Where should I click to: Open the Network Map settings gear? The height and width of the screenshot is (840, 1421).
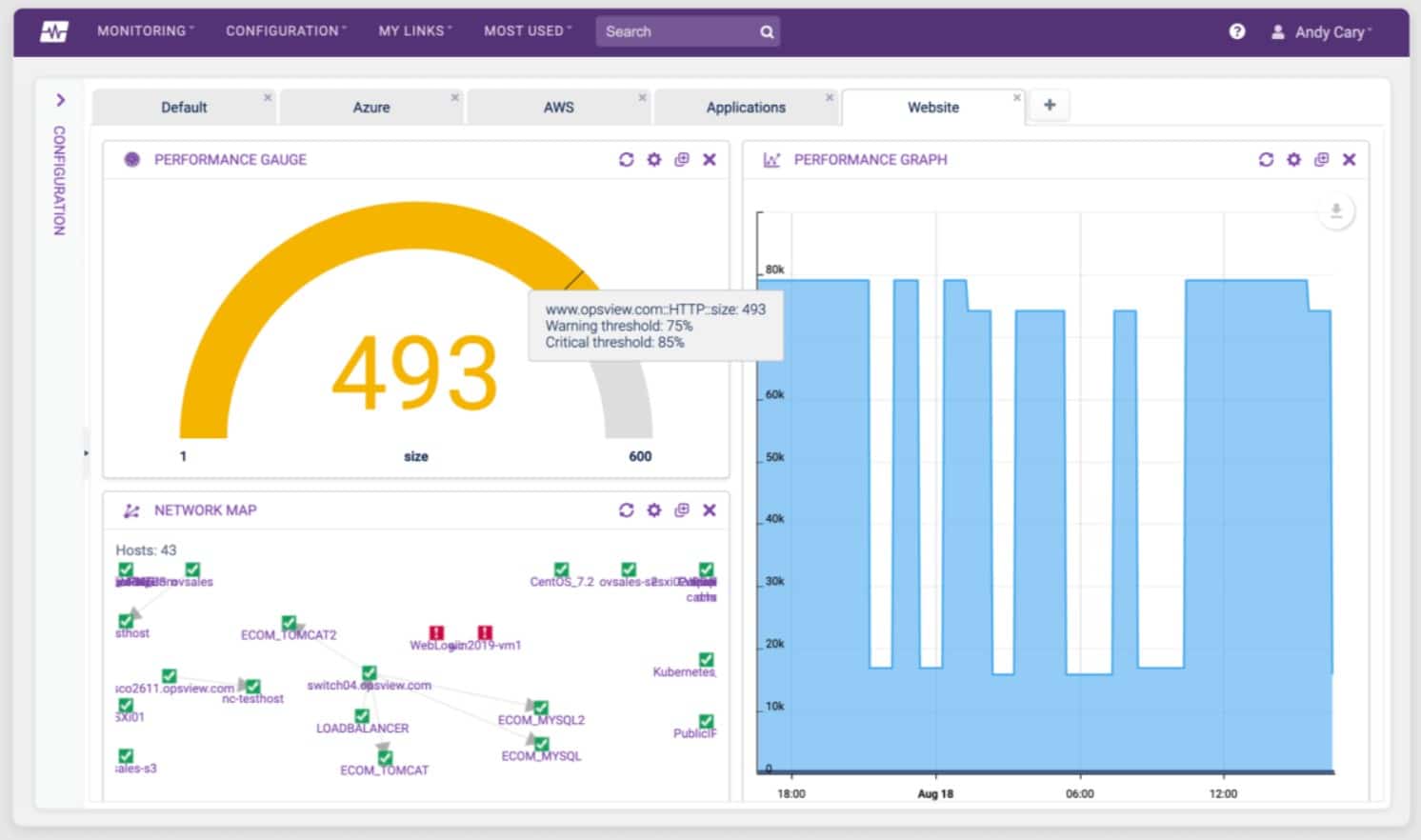click(x=653, y=510)
